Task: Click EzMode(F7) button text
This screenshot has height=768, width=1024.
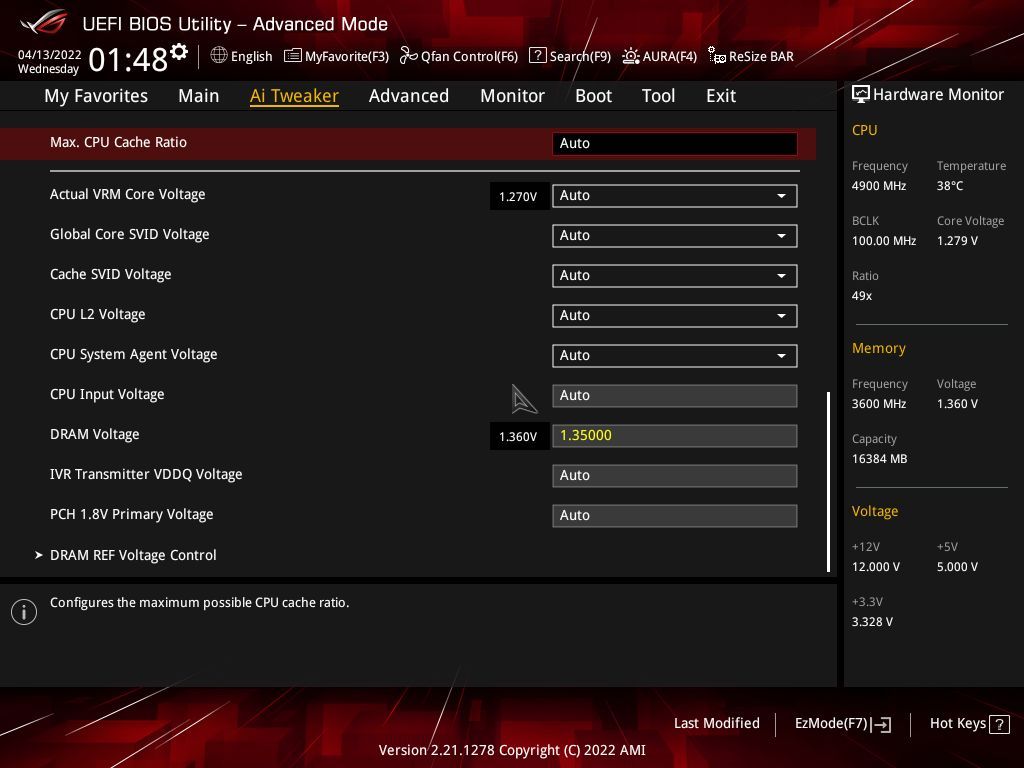Action: (831, 724)
